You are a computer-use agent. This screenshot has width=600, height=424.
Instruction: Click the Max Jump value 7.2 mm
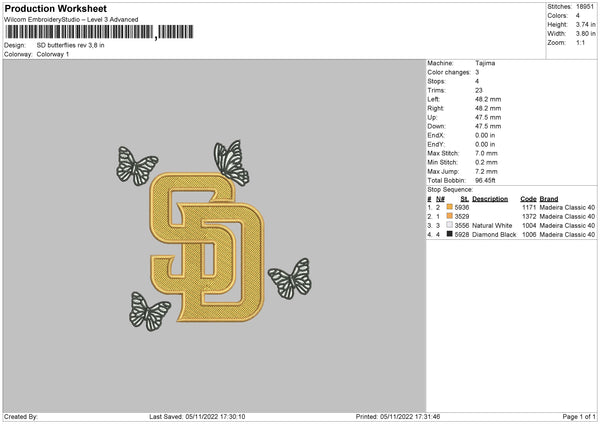pyautogui.click(x=486, y=171)
